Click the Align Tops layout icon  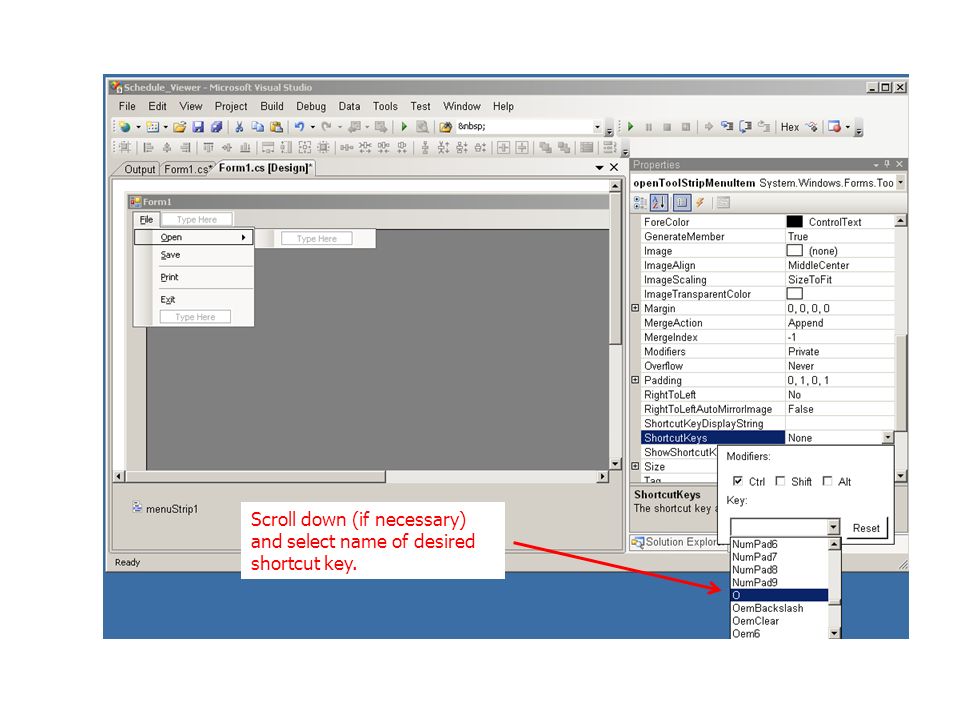tap(209, 148)
